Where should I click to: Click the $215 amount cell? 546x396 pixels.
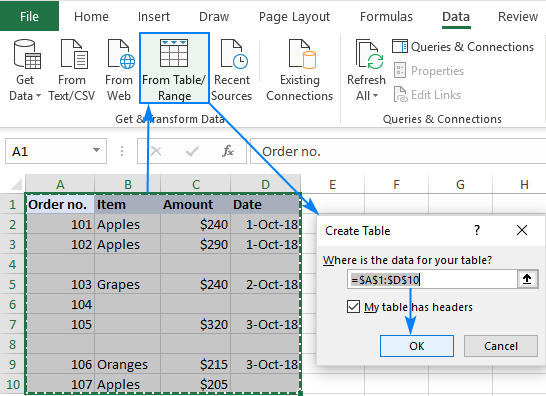point(196,364)
